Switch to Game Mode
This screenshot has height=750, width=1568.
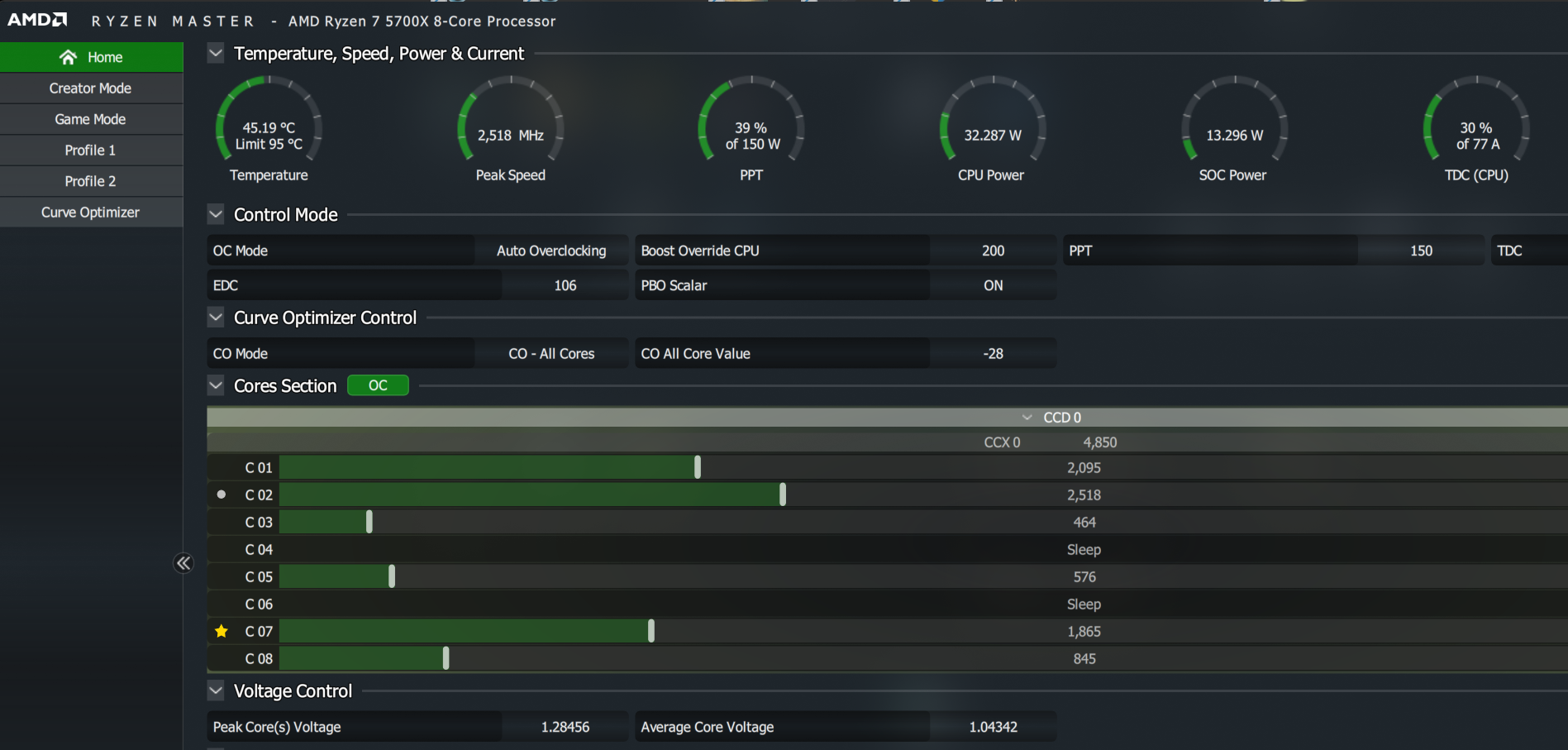tap(92, 119)
